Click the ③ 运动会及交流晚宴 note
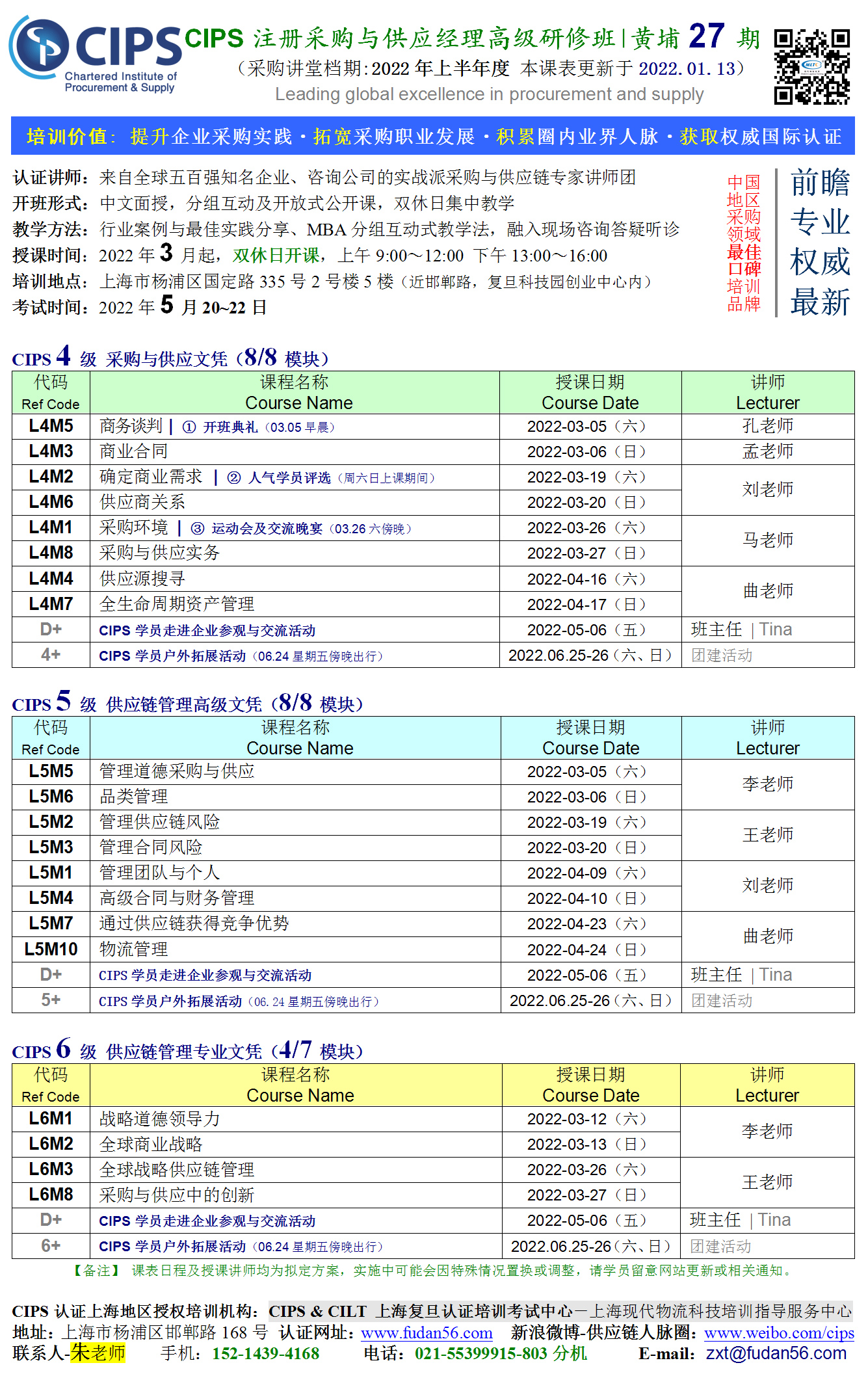868x1378 pixels. (x=302, y=529)
